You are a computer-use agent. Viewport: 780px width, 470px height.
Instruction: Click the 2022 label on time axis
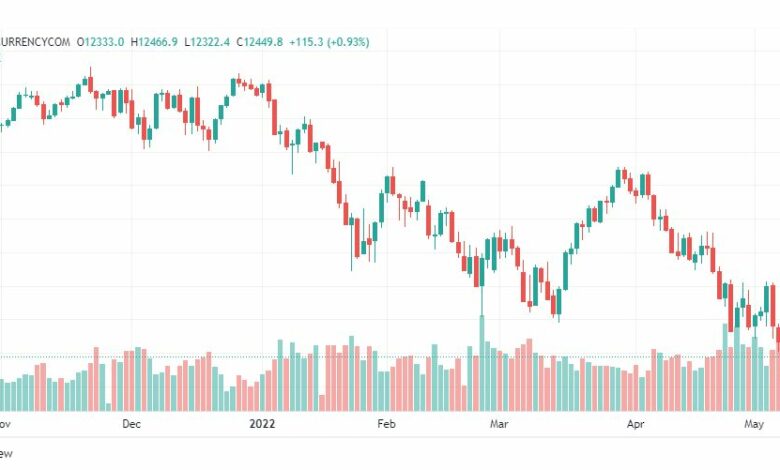click(x=262, y=424)
